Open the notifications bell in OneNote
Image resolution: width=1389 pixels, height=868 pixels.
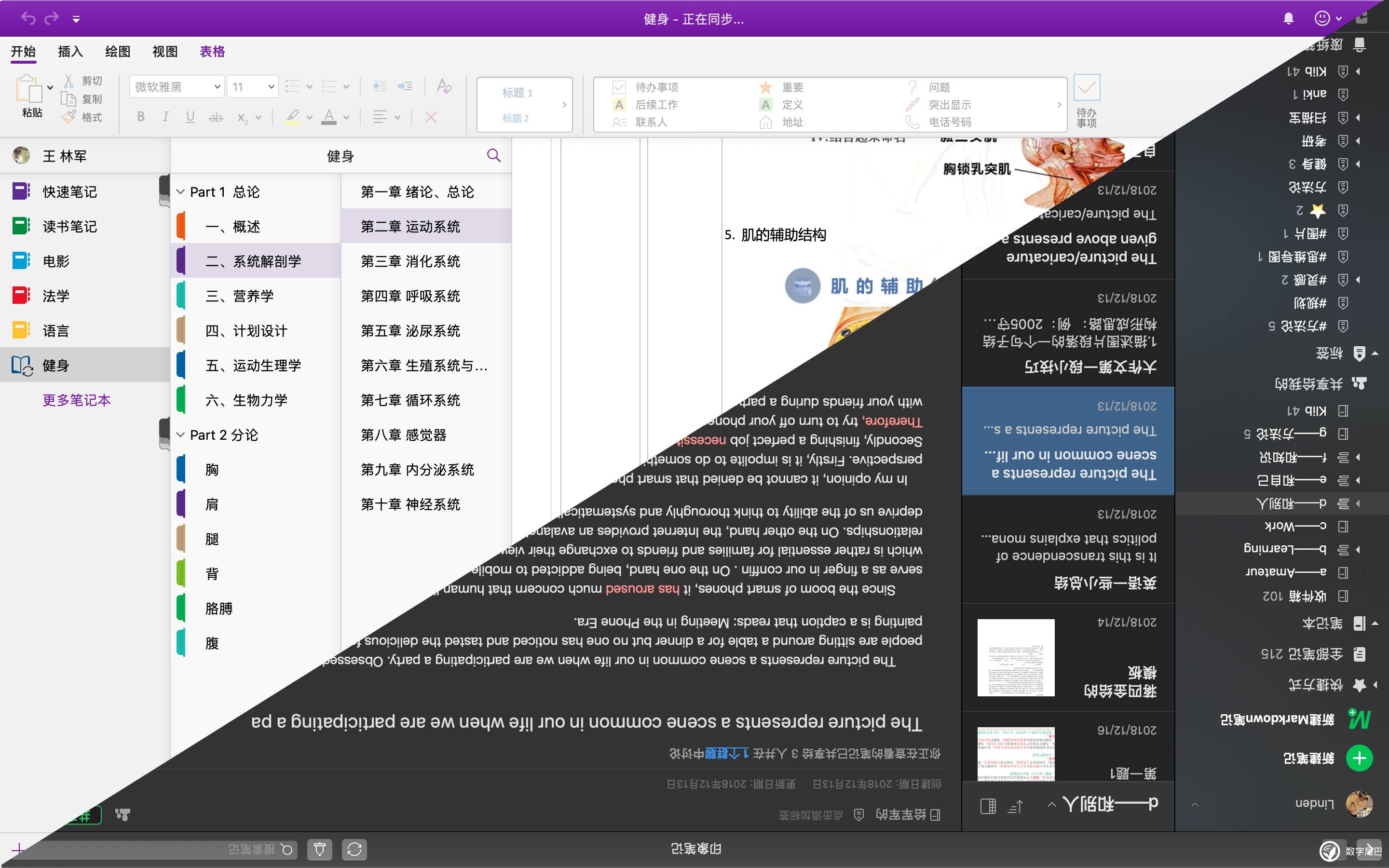(1289, 19)
